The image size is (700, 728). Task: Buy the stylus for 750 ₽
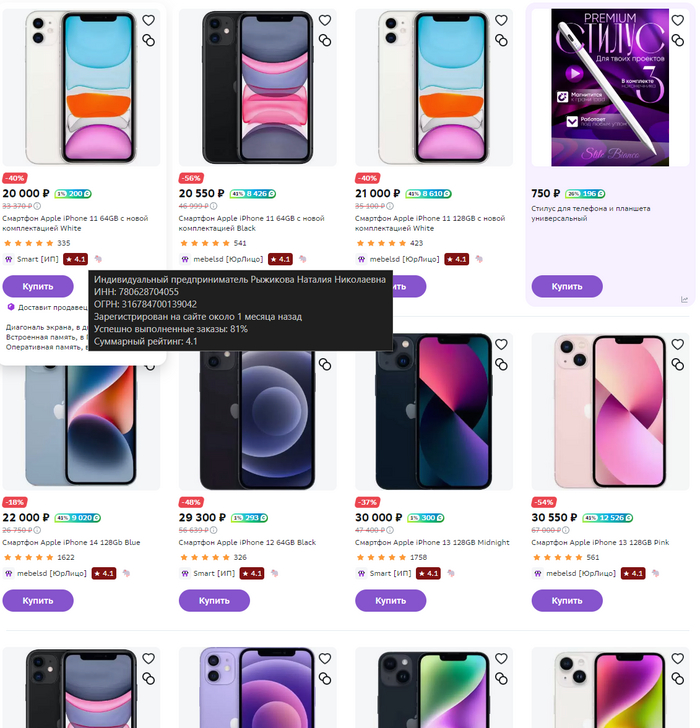coord(567,286)
